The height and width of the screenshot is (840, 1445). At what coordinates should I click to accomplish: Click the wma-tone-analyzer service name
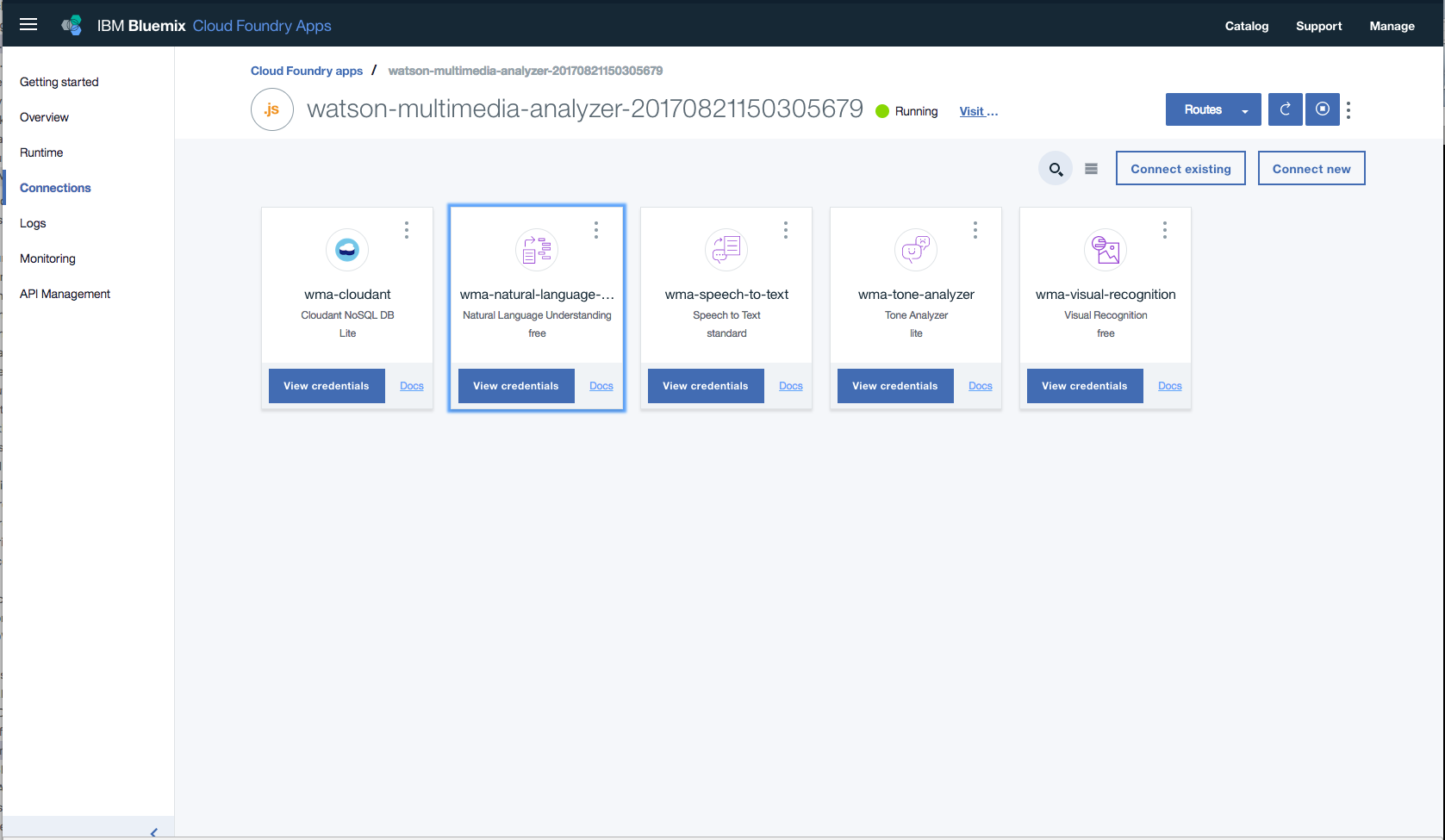[916, 295]
